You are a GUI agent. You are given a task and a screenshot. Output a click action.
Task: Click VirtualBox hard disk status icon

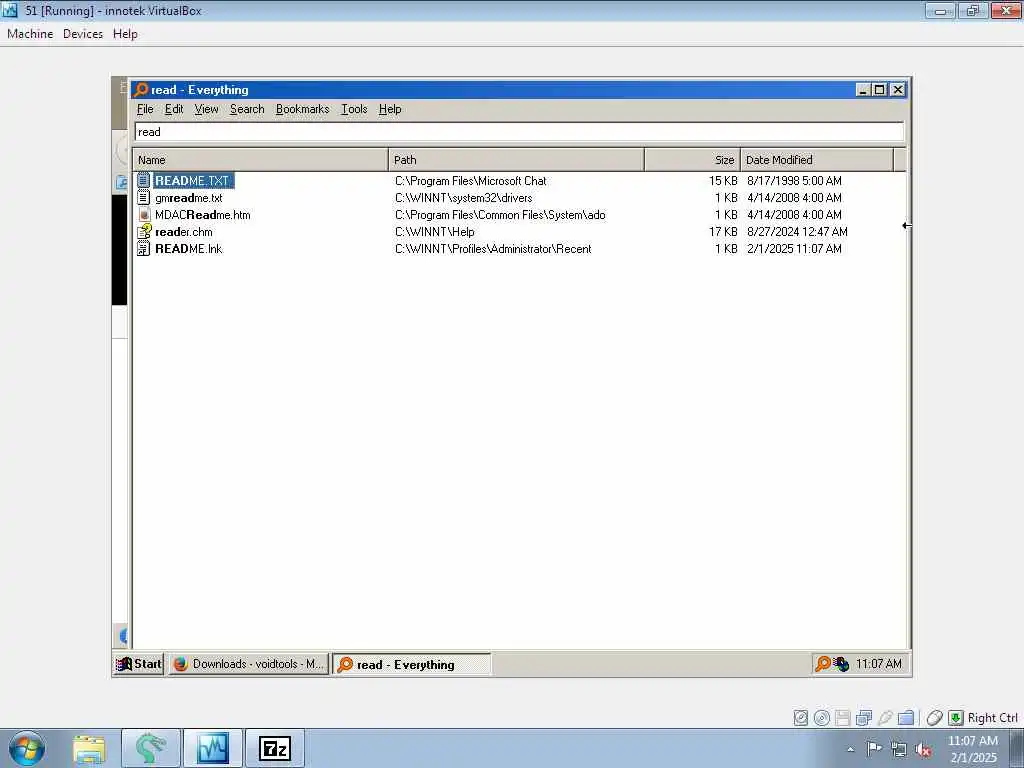point(801,718)
